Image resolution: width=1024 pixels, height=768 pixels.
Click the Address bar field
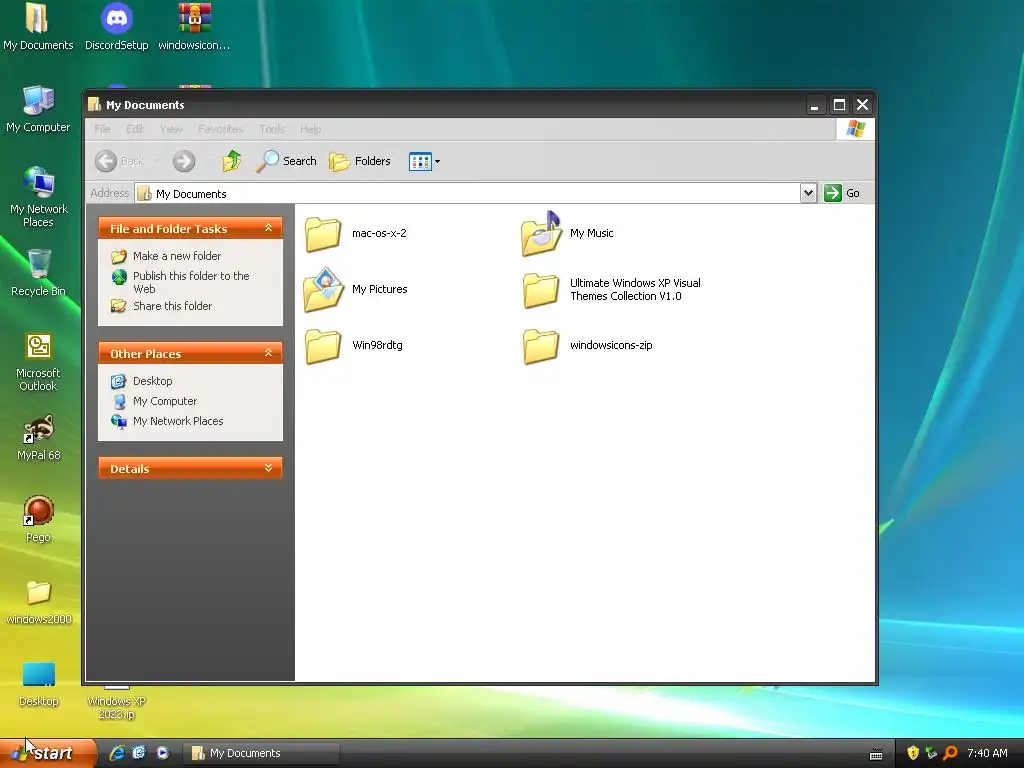(x=468, y=193)
